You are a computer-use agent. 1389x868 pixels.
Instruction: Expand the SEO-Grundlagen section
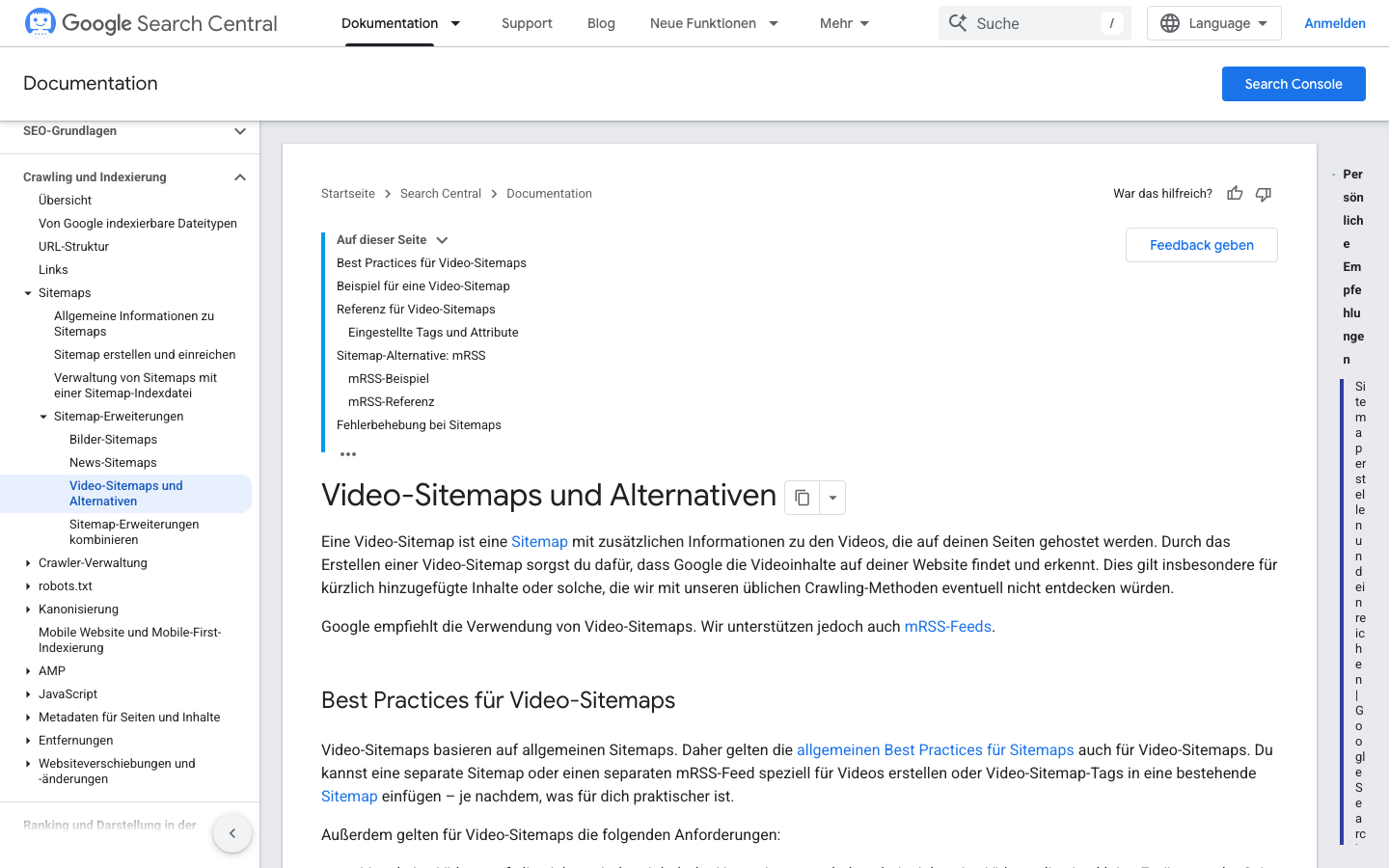(x=240, y=131)
